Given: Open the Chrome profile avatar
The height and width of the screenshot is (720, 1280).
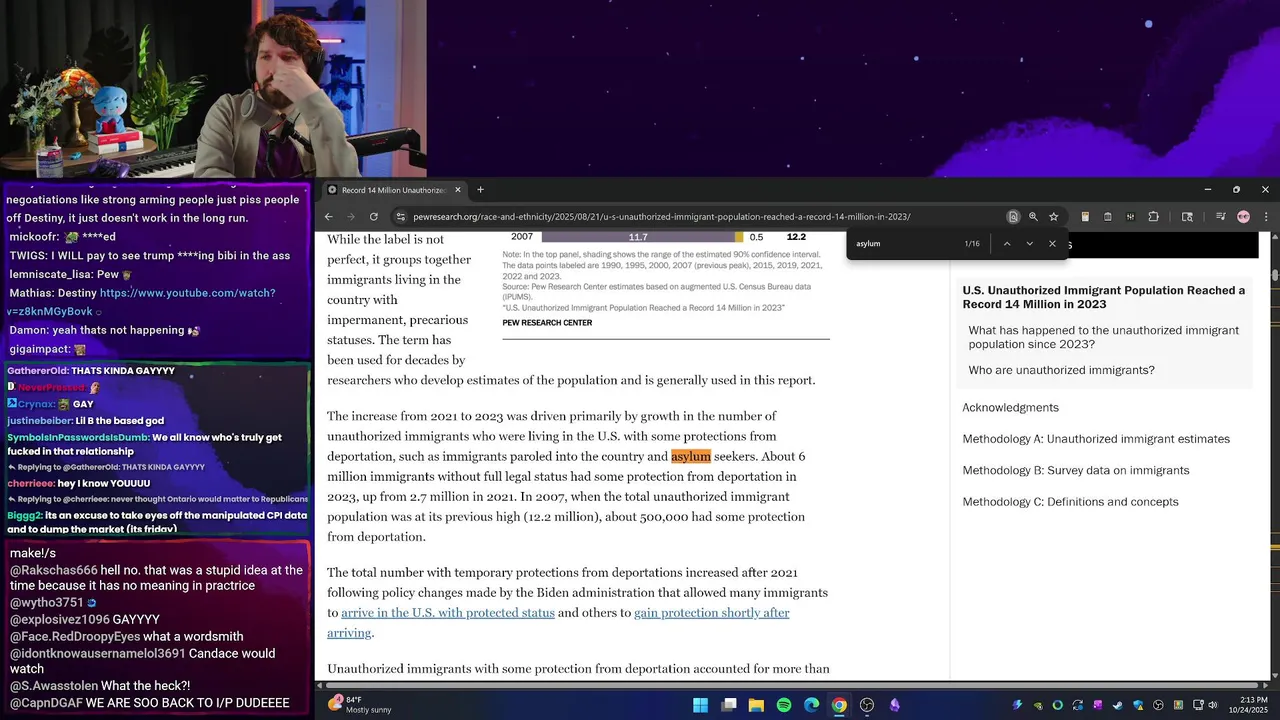Looking at the screenshot, I should point(1243,216).
